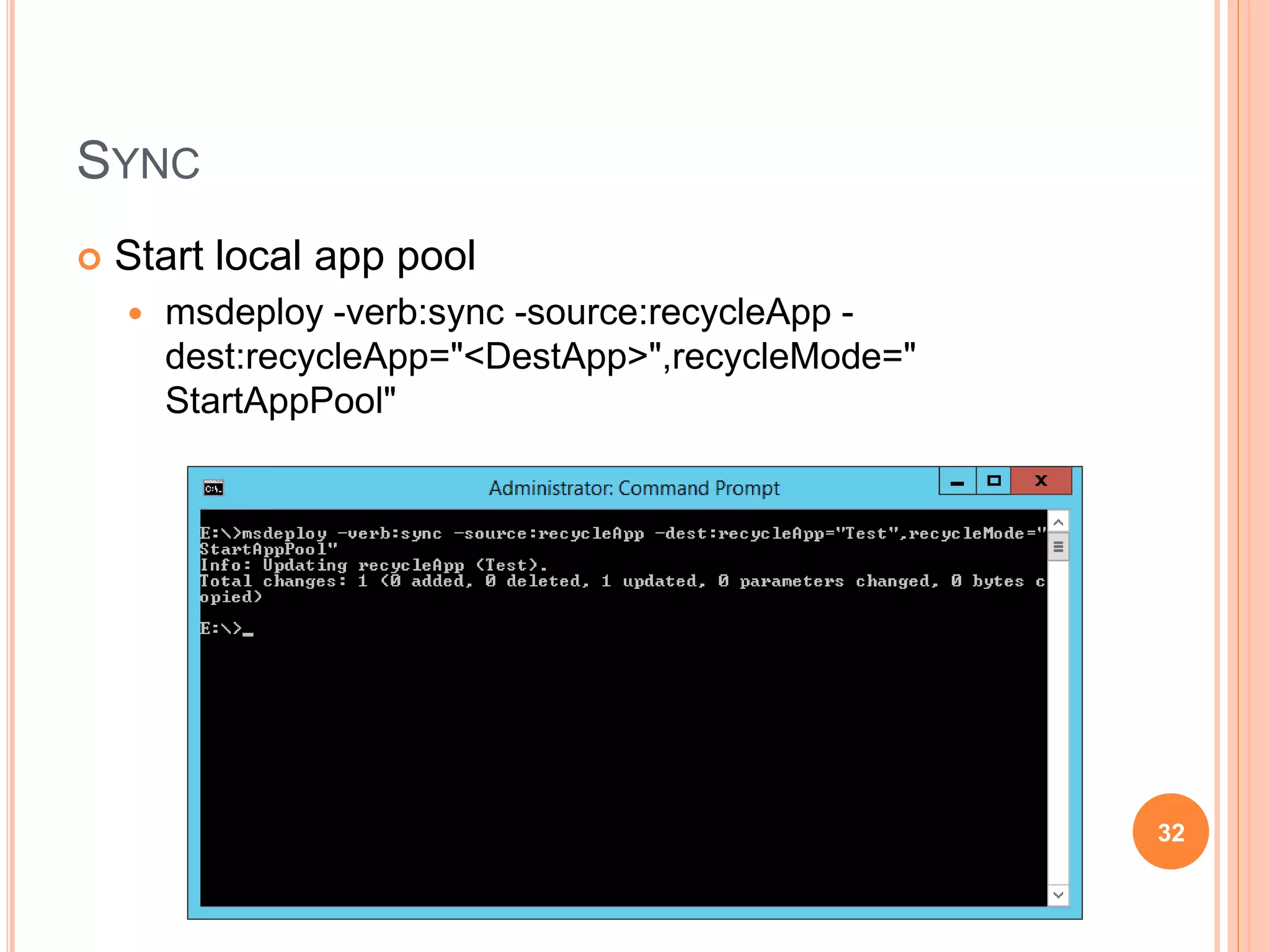Click the console vertical scrollbar thumb
1270x952 pixels.
point(1059,547)
